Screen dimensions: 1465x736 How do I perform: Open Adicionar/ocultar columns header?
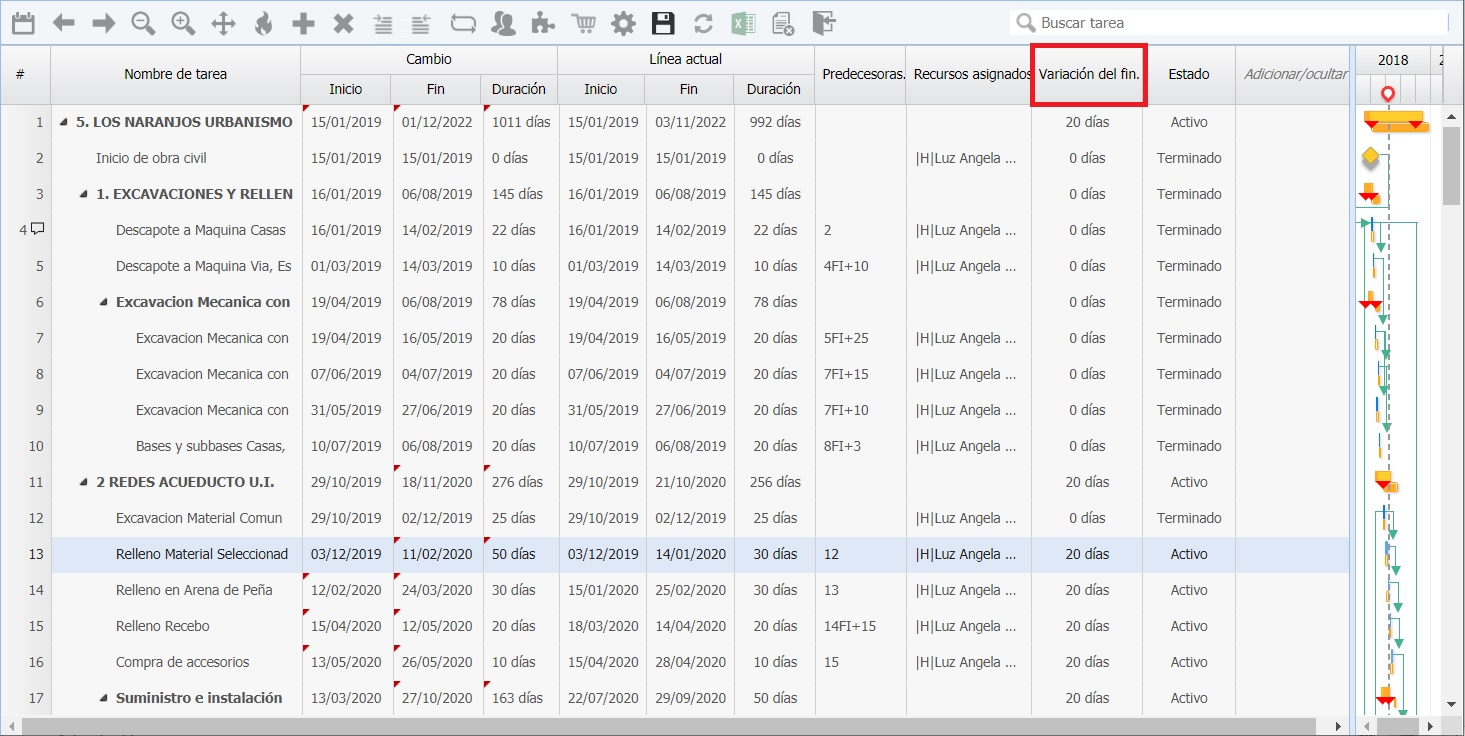1292,74
